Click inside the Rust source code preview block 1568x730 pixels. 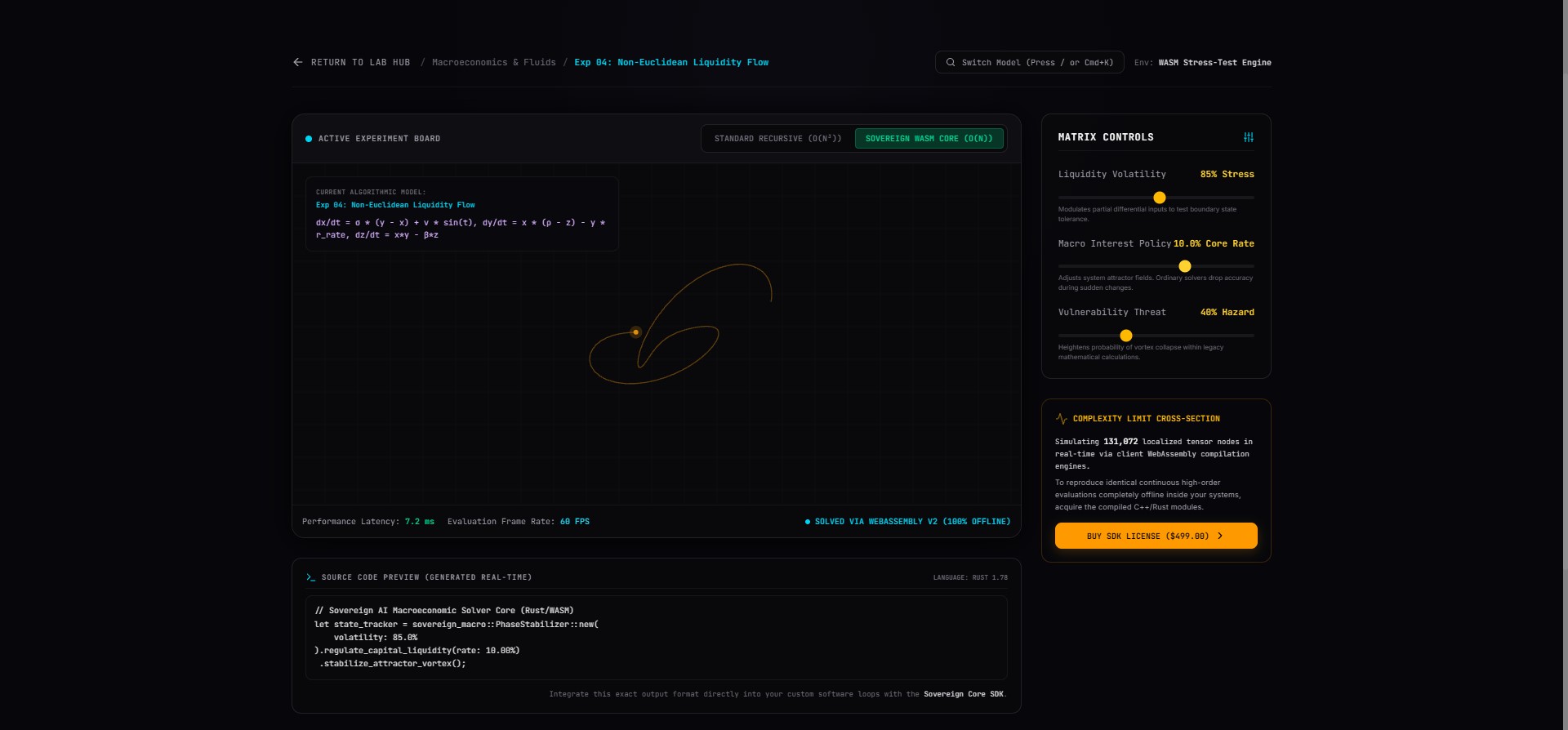[657, 638]
